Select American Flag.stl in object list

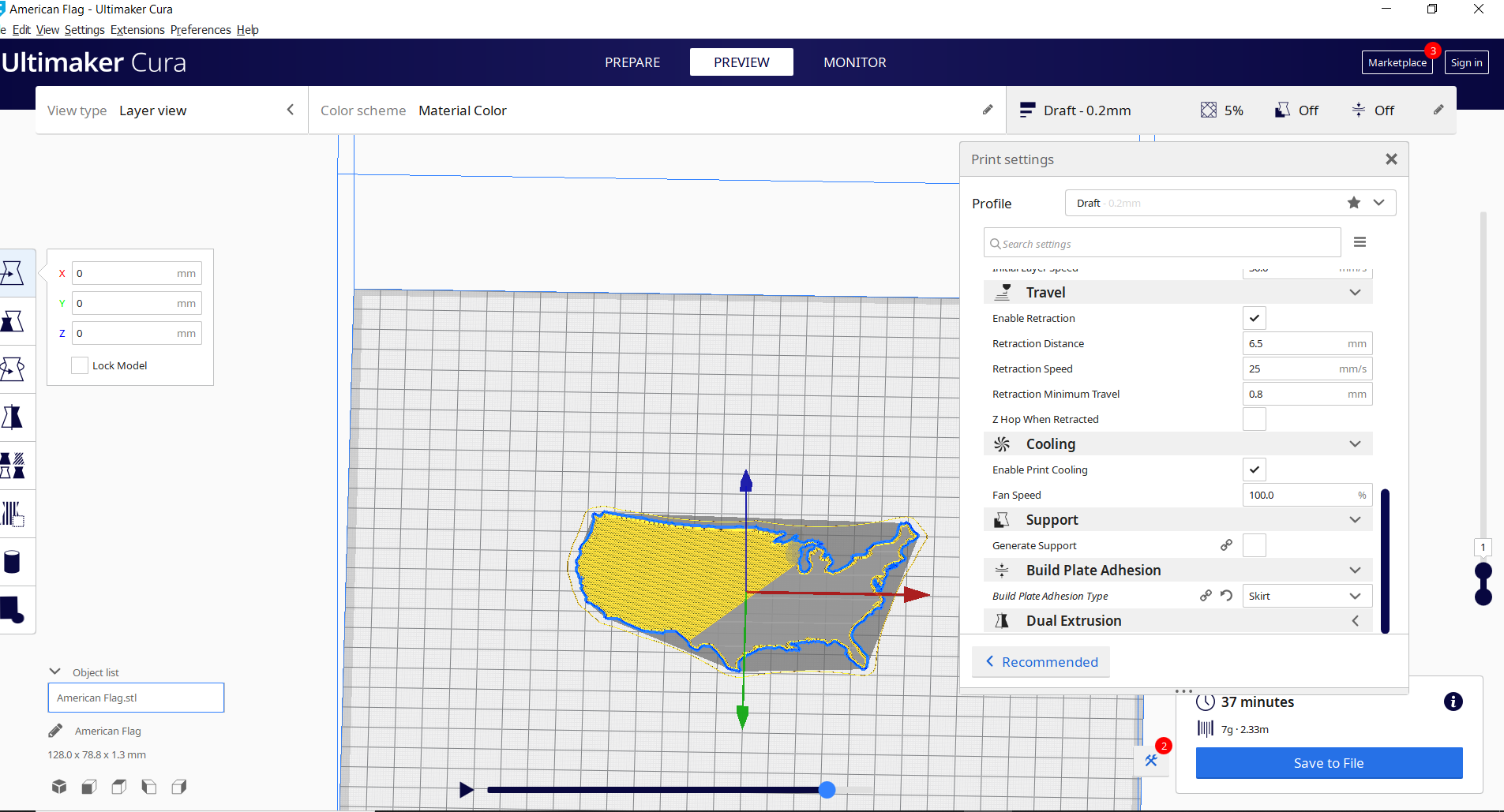136,698
